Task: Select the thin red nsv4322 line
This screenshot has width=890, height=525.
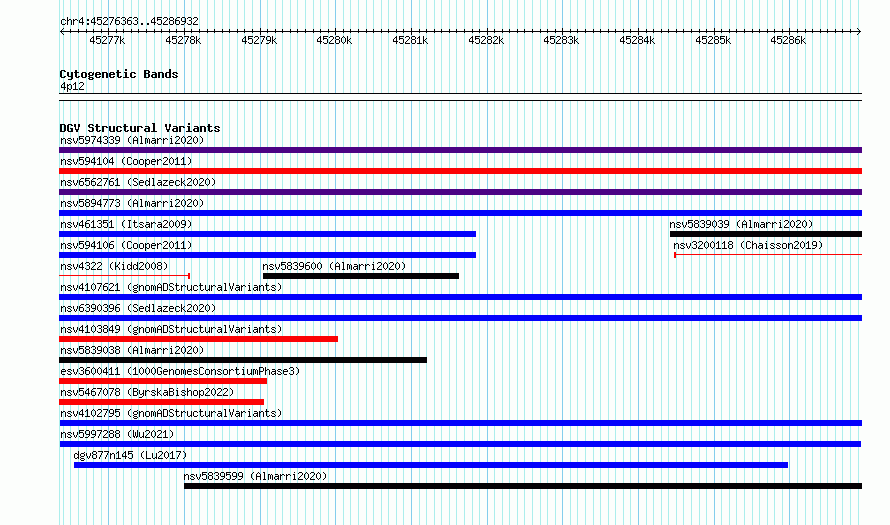Action: coord(124,276)
